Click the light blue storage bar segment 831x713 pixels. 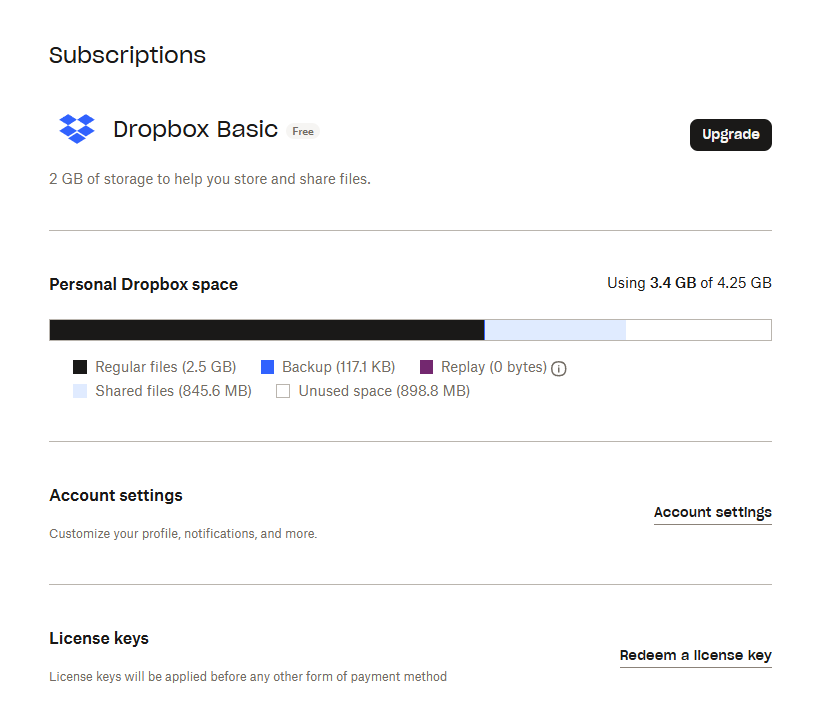[x=555, y=330]
